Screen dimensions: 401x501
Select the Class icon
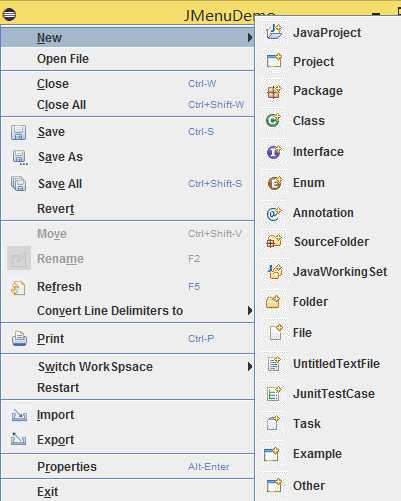click(x=274, y=120)
